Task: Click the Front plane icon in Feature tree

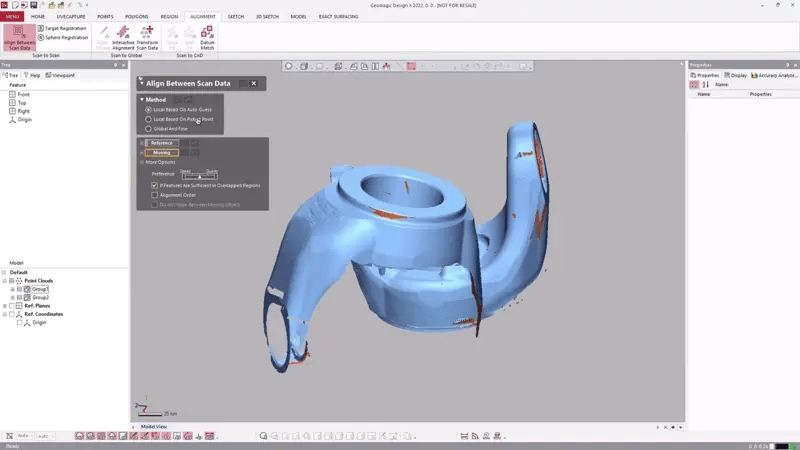Action: [x=13, y=94]
